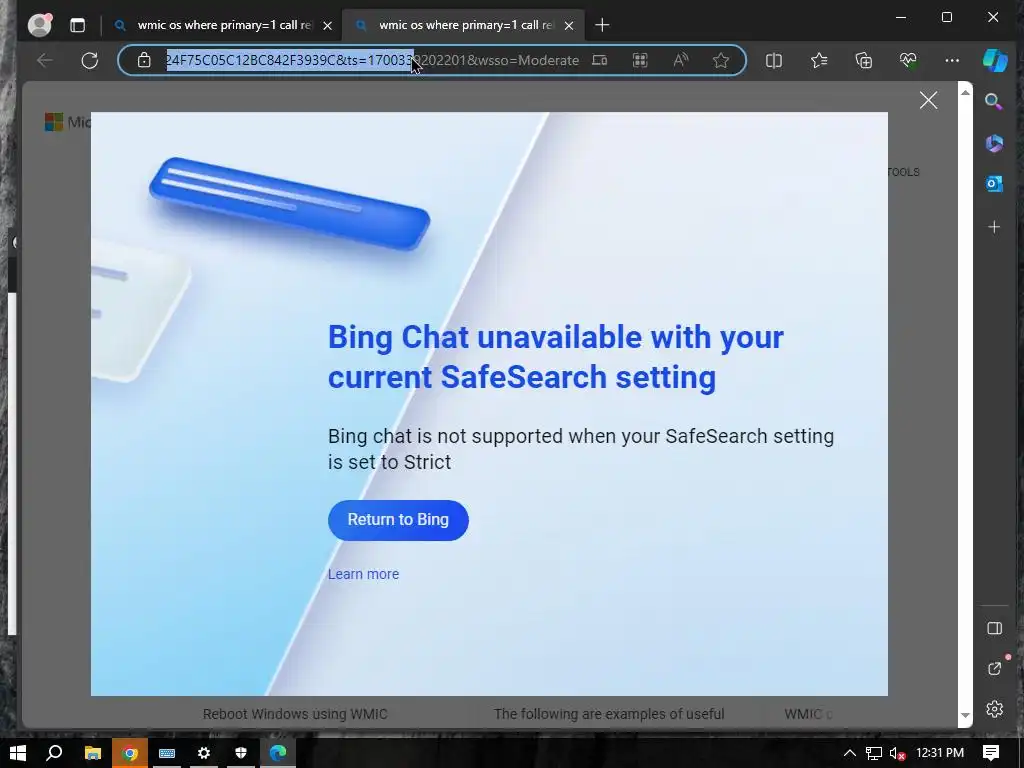Activate Read aloud icon
Image resolution: width=1024 pixels, height=768 pixels.
[x=680, y=61]
